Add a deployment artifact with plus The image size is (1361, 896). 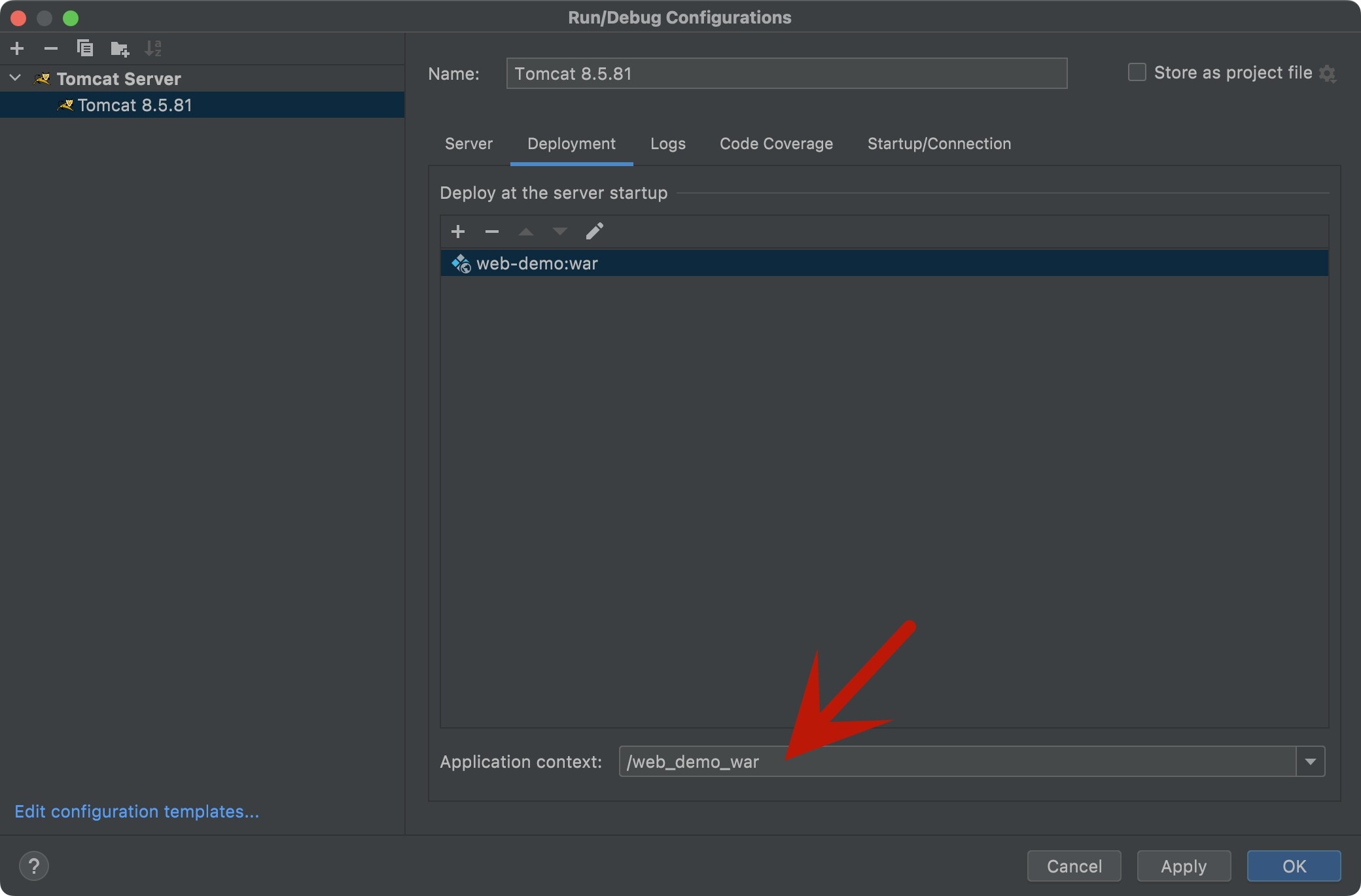(x=458, y=232)
